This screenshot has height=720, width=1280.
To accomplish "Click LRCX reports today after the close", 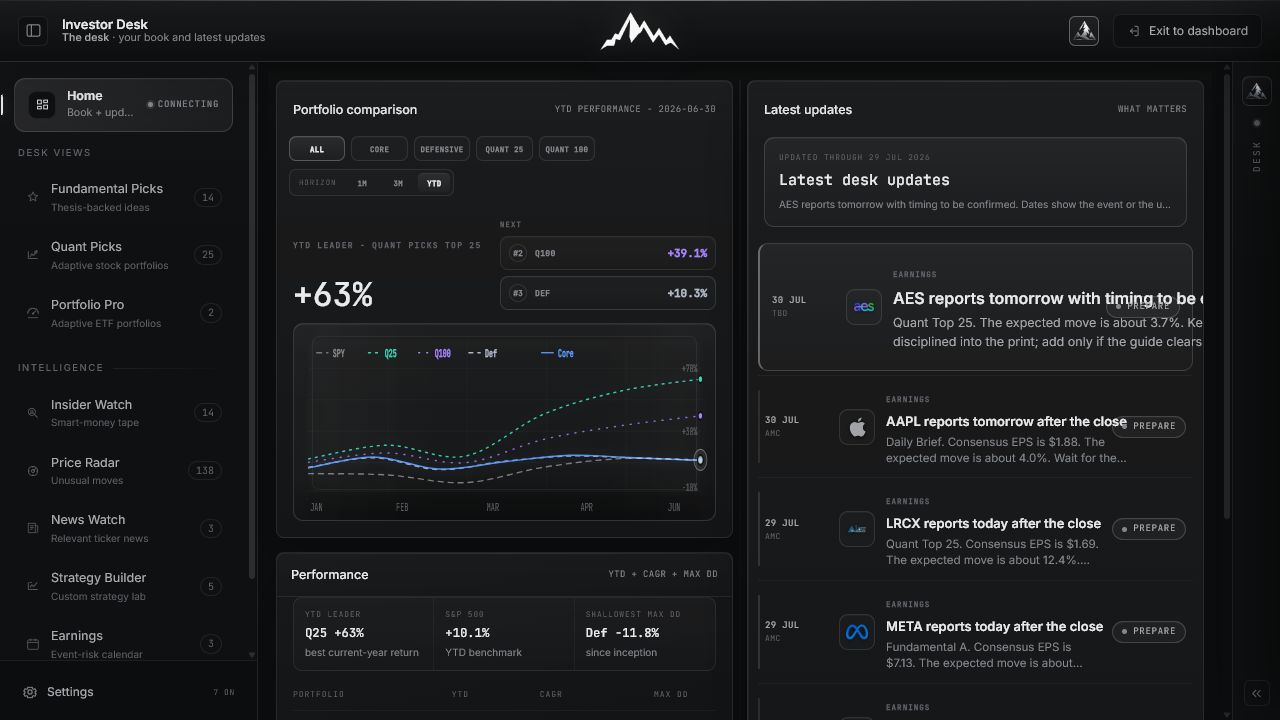I will point(993,523).
